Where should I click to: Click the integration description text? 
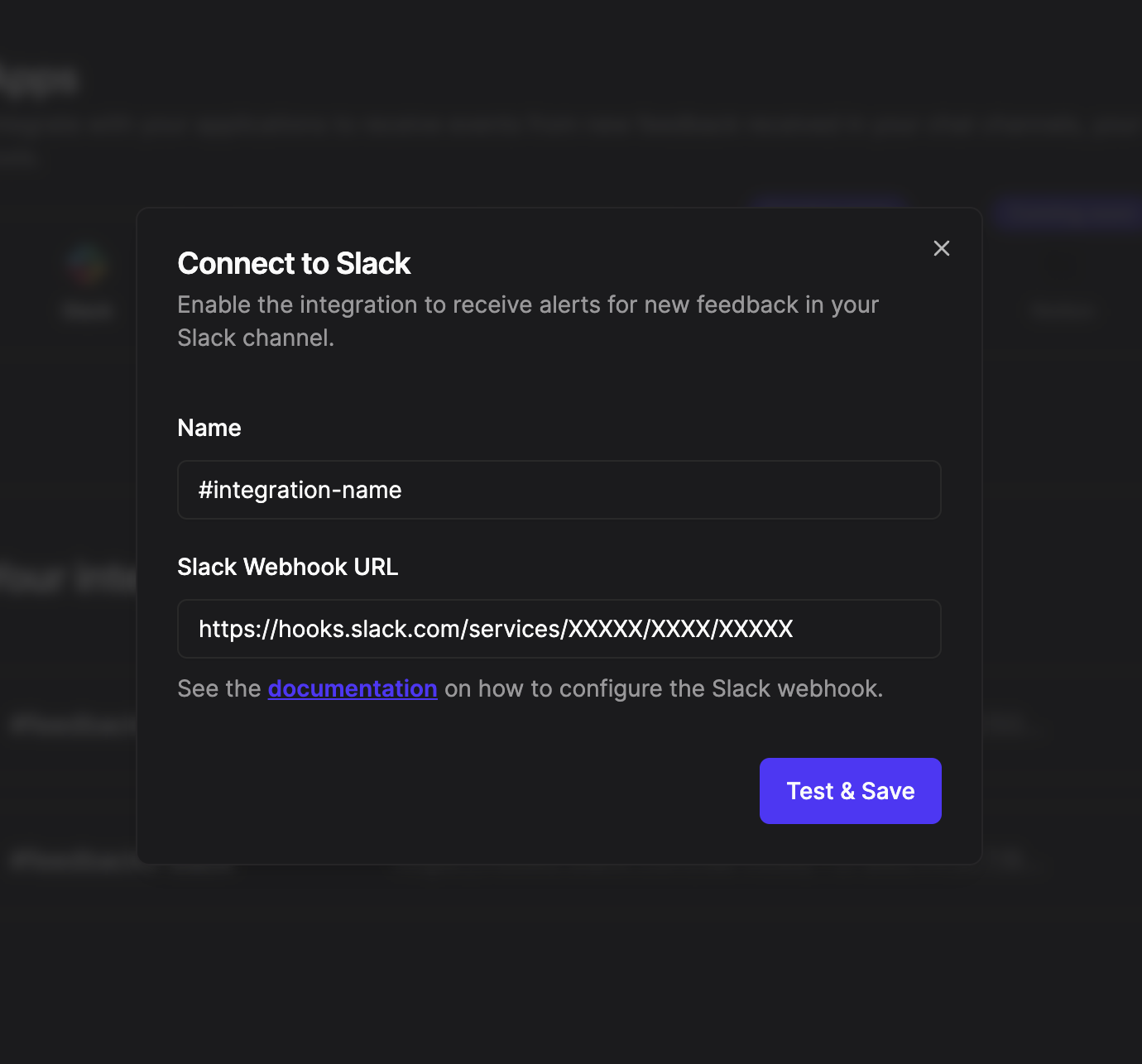[527, 321]
